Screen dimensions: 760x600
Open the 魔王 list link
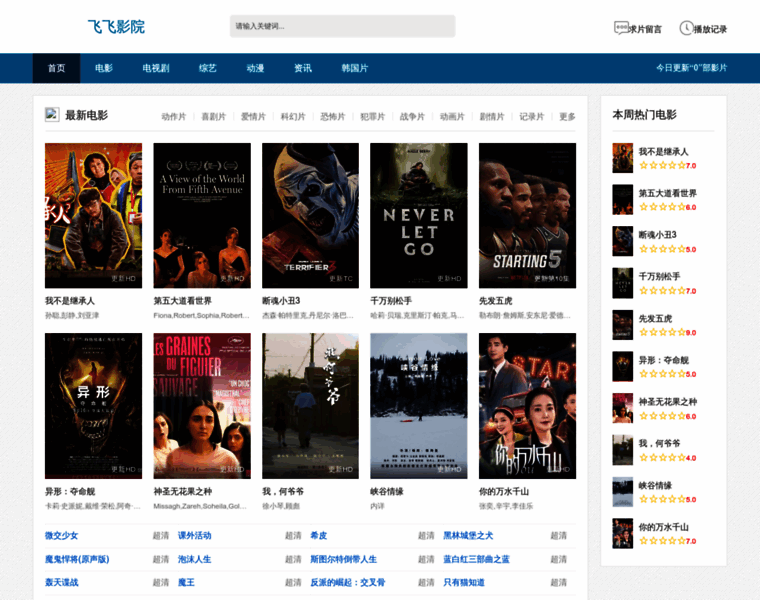tap(186, 583)
